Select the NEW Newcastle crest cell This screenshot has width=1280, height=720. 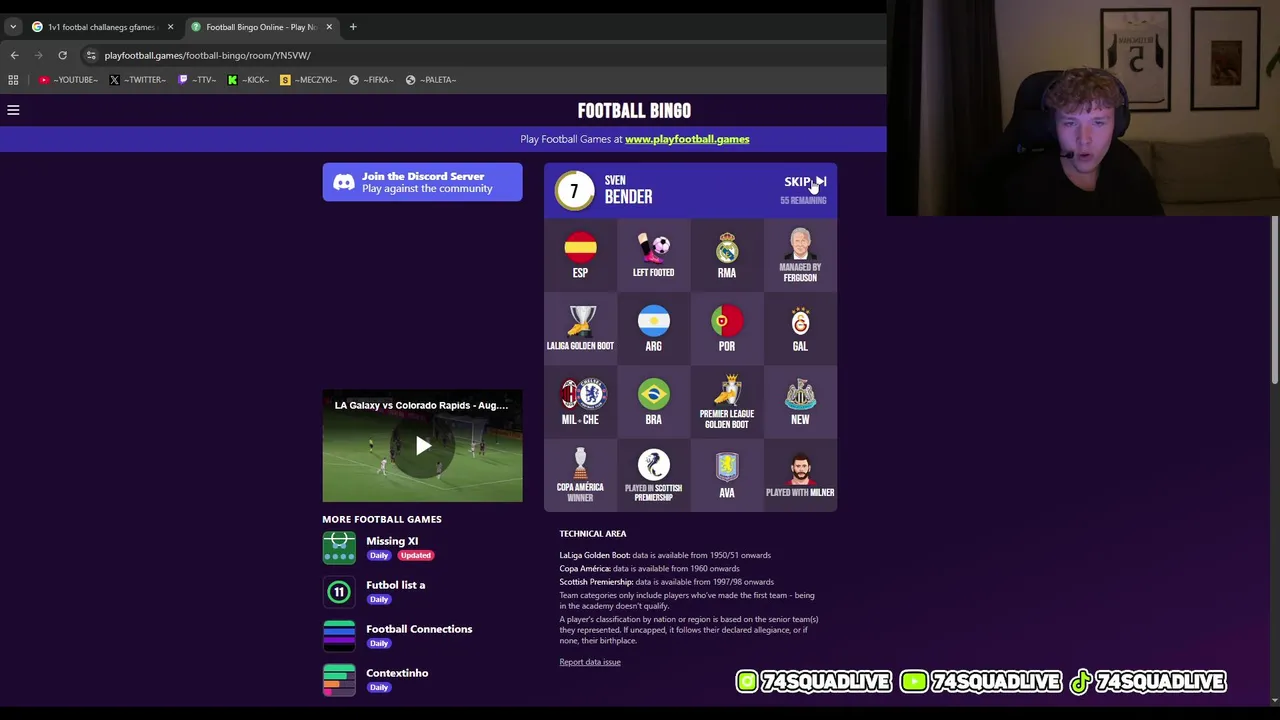(x=800, y=402)
